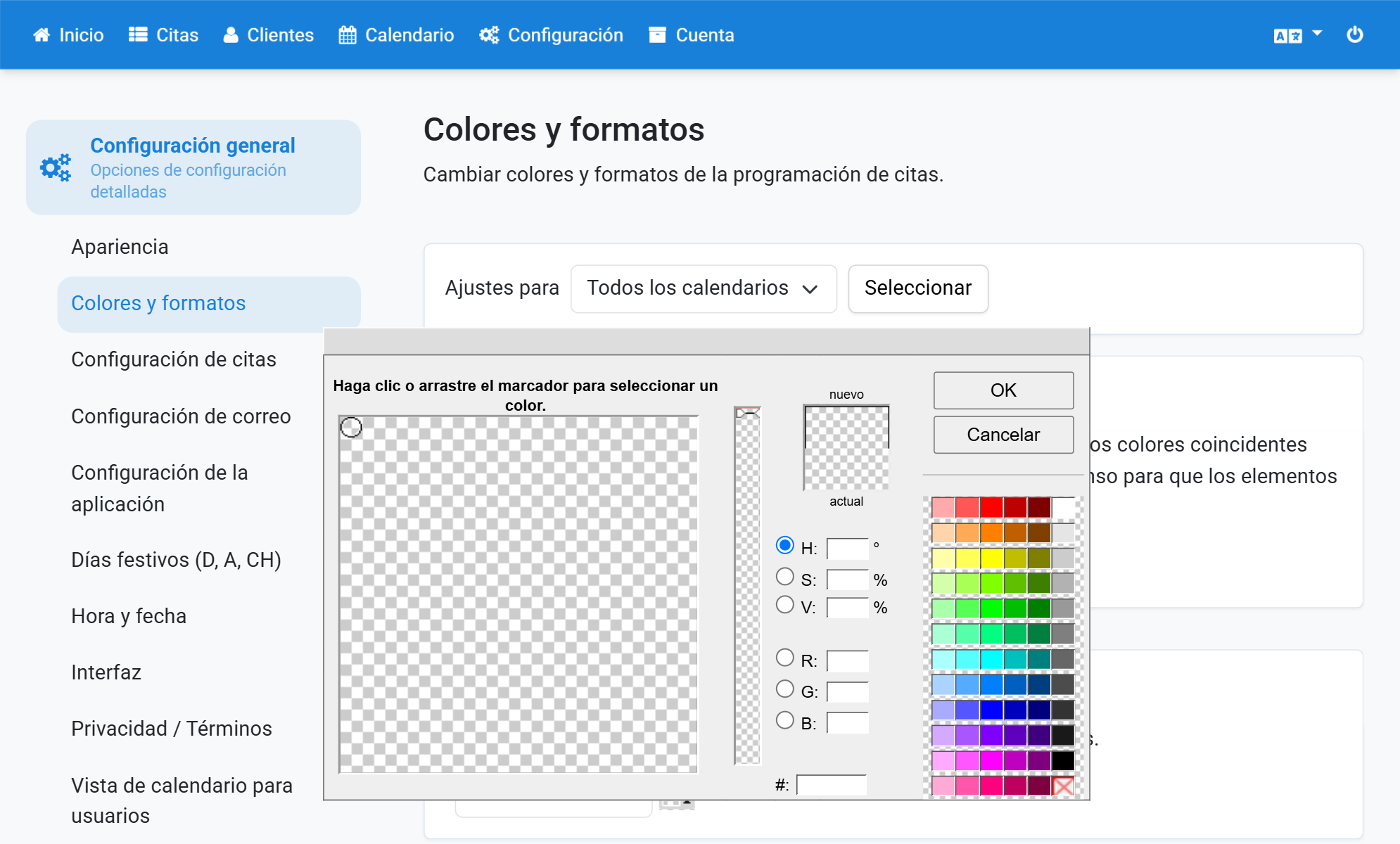
Task: Open the Calendario menu item
Action: coord(396,35)
